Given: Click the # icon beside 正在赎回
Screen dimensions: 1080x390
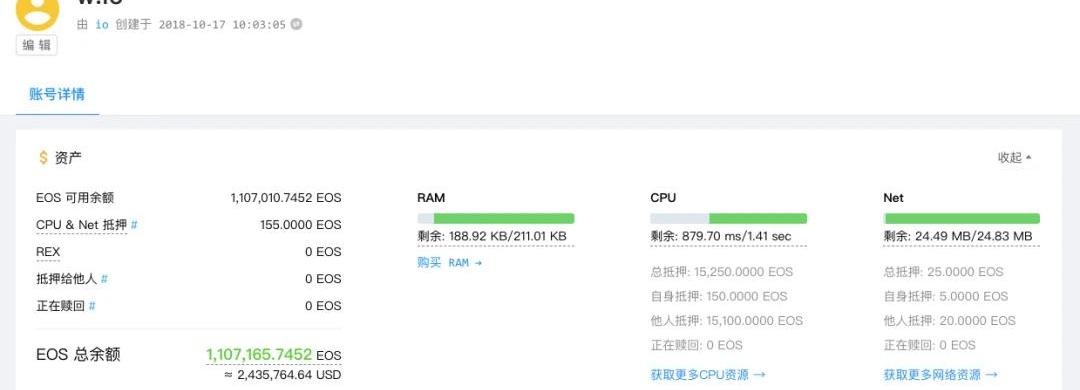Looking at the screenshot, I should [92, 306].
